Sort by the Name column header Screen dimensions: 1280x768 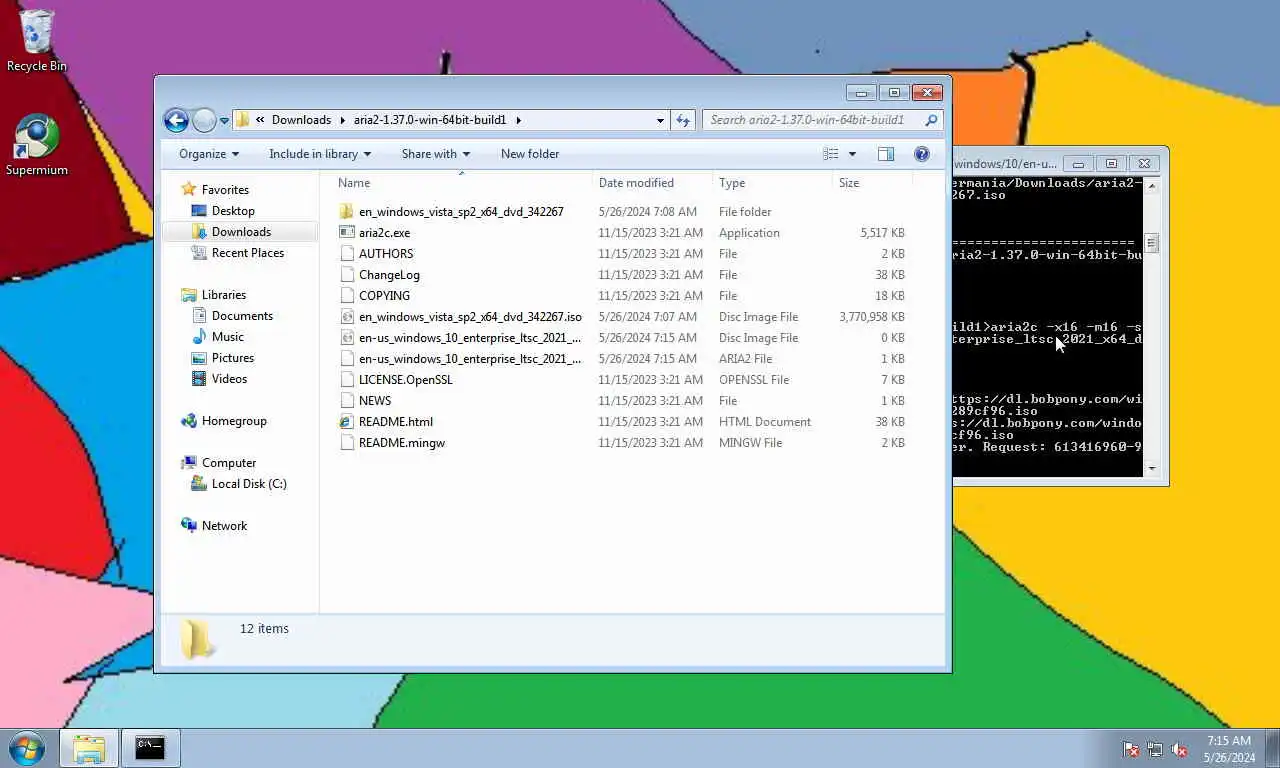(461, 183)
